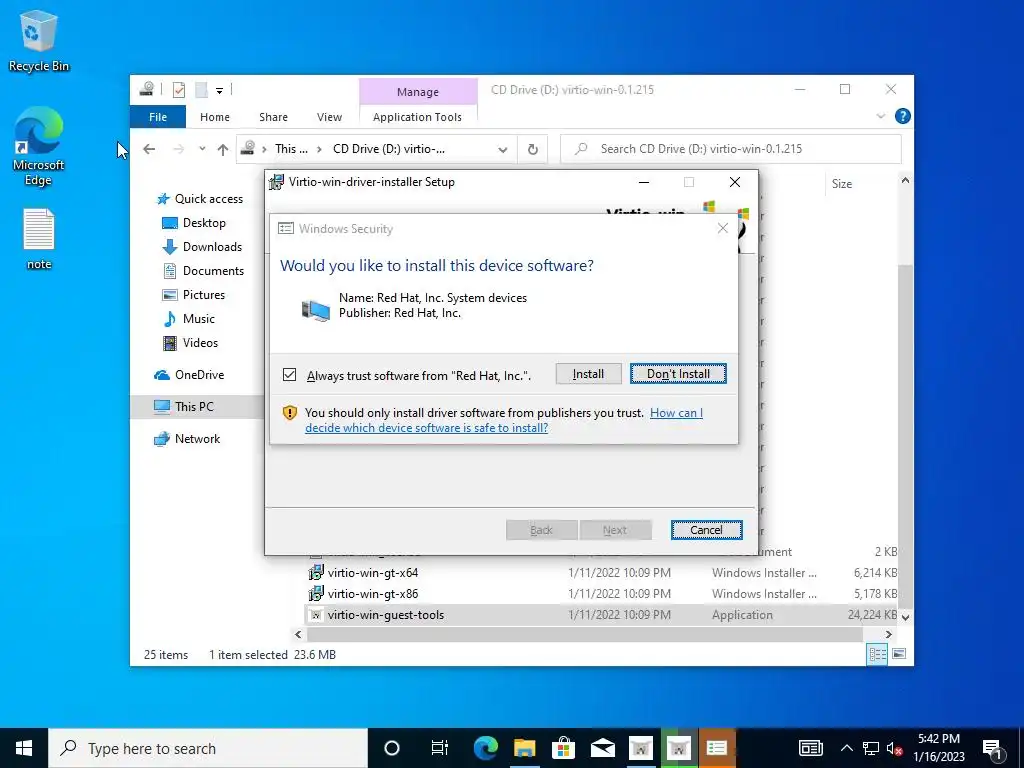The width and height of the screenshot is (1024, 768).
Task: Switch to large icons view layout
Action: (x=899, y=654)
